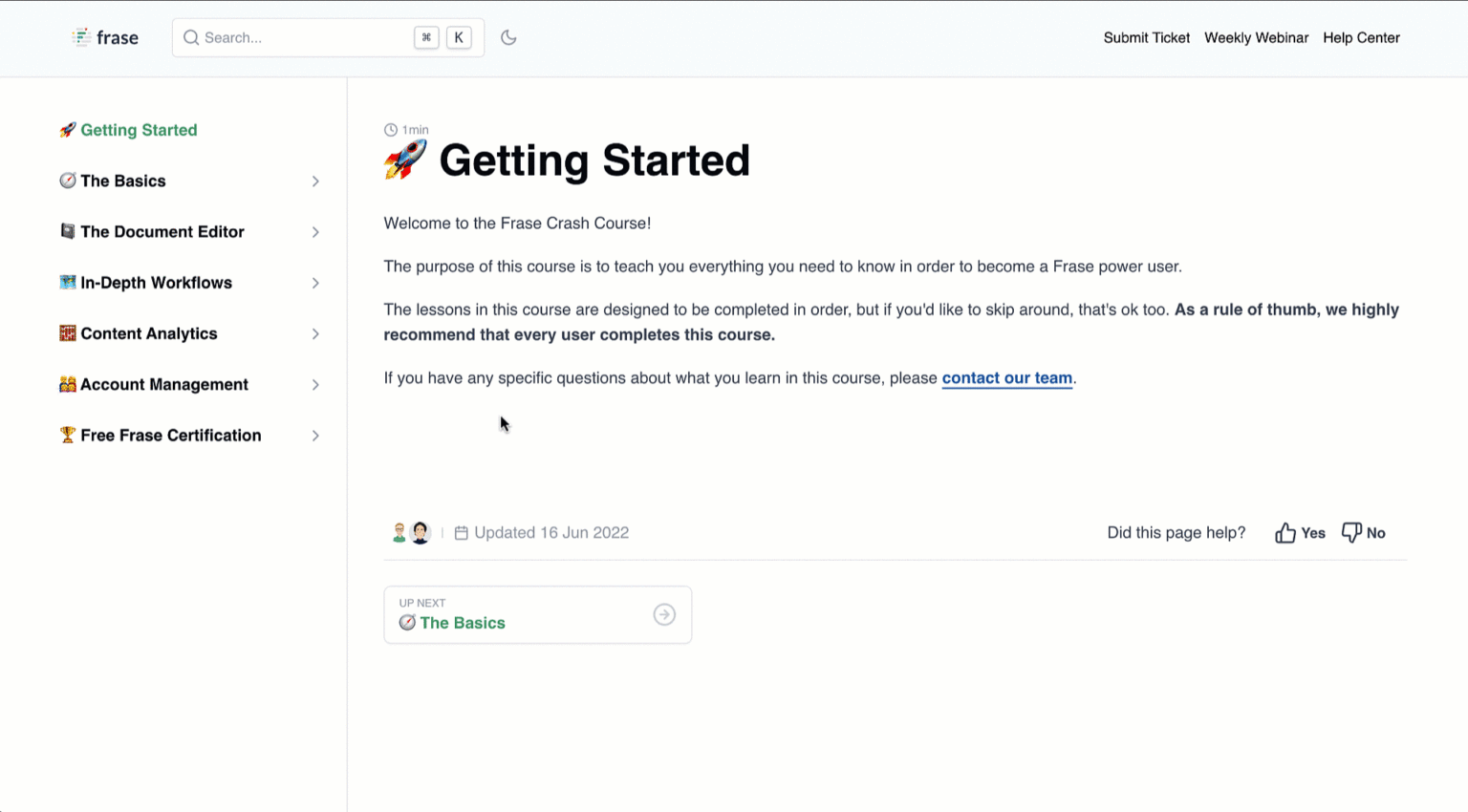Toggle dark mode with the moon icon
Viewport: 1468px width, 812px height.
pyautogui.click(x=508, y=37)
